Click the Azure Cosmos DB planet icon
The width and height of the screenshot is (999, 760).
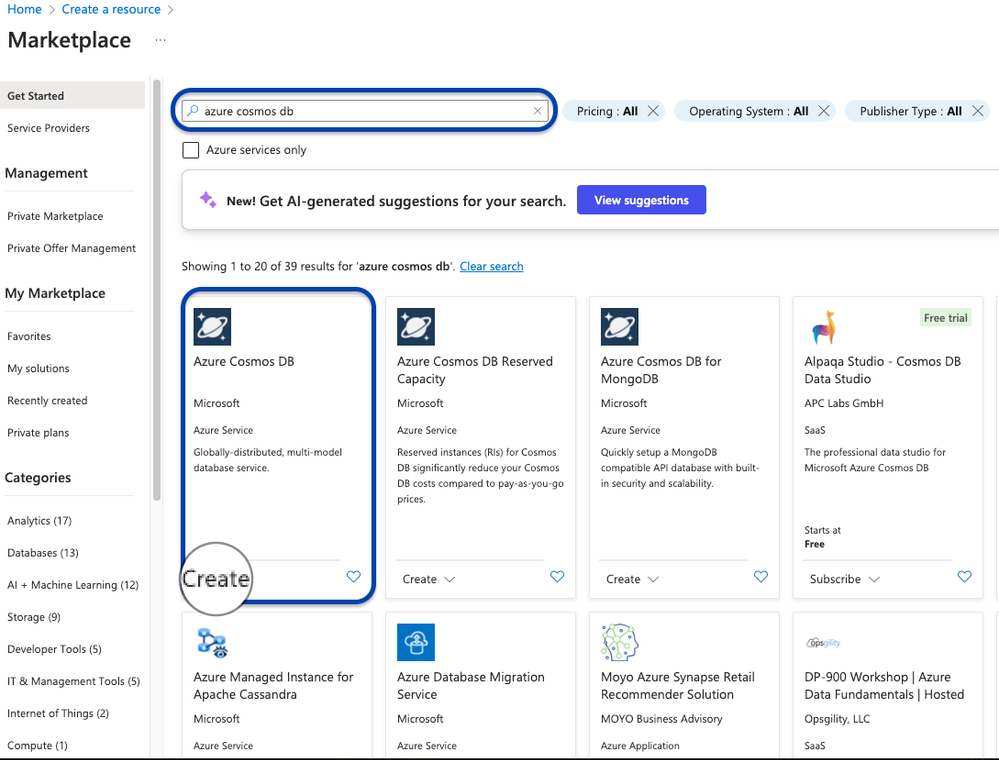click(212, 327)
